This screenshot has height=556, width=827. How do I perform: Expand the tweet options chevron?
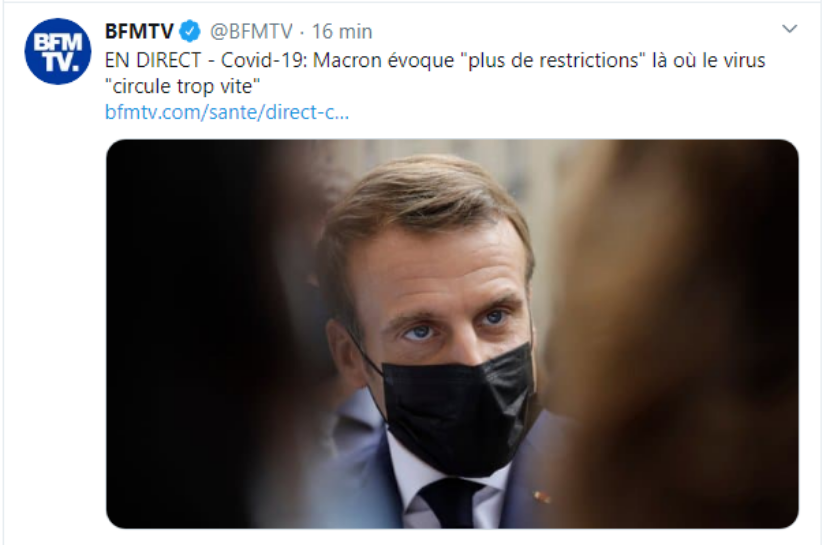[789, 28]
